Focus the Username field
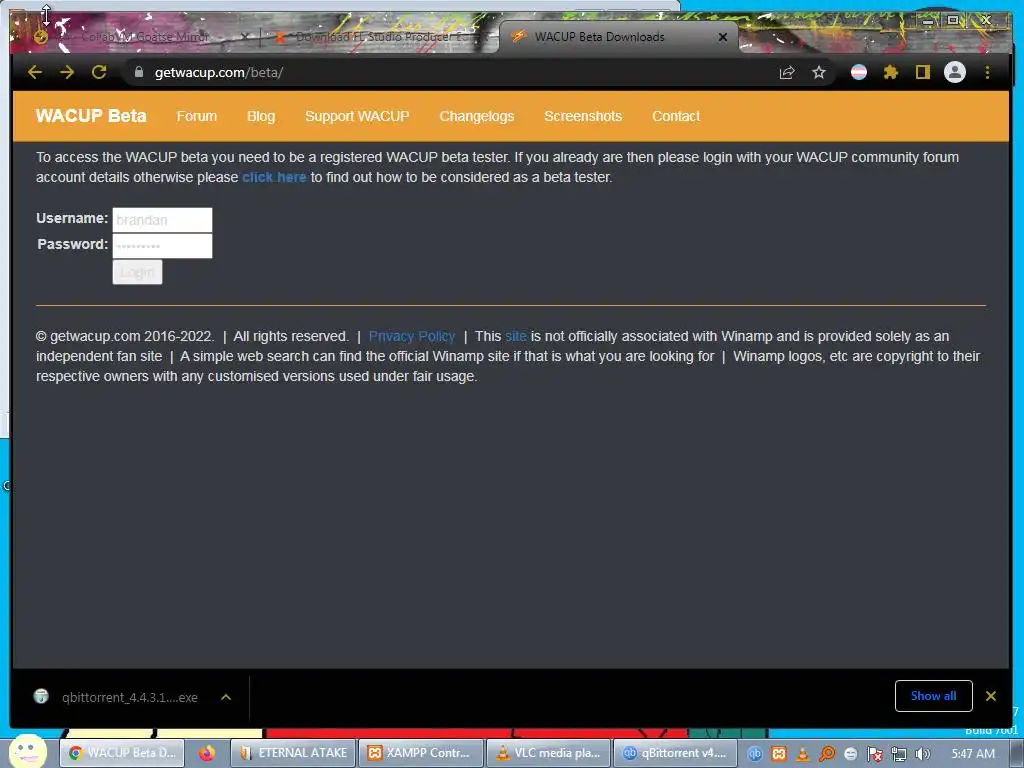Image resolution: width=1024 pixels, height=768 pixels. tap(163, 220)
